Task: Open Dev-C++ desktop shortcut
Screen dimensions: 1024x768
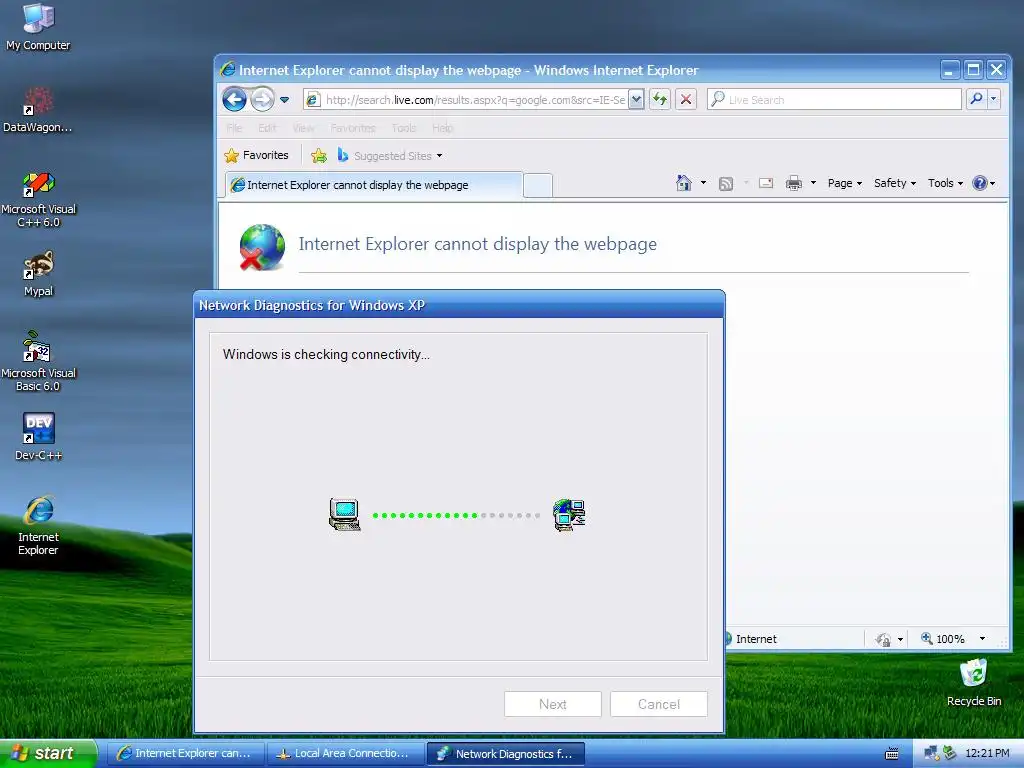Action: click(38, 436)
